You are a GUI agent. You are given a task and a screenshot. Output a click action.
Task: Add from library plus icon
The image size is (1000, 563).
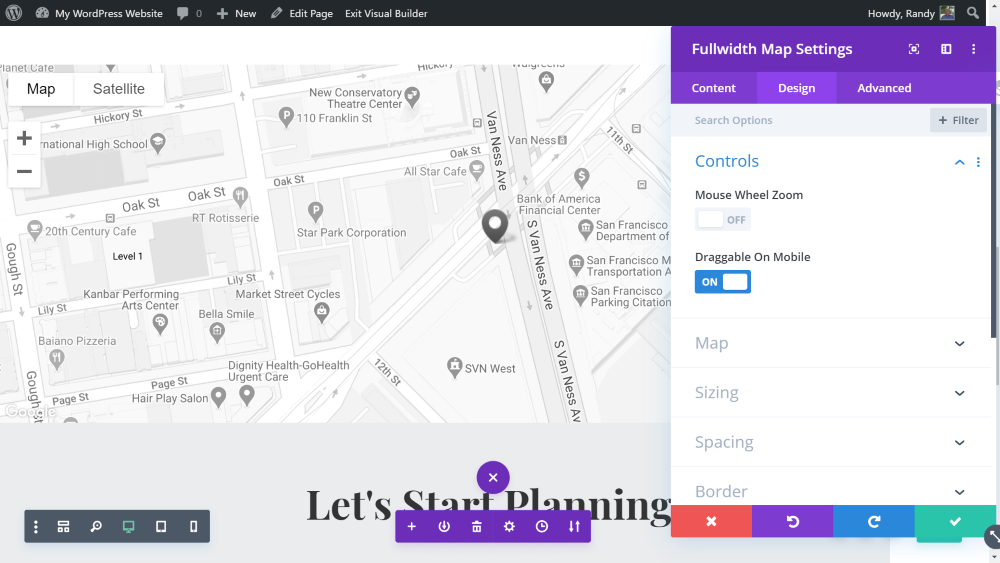pos(411,527)
